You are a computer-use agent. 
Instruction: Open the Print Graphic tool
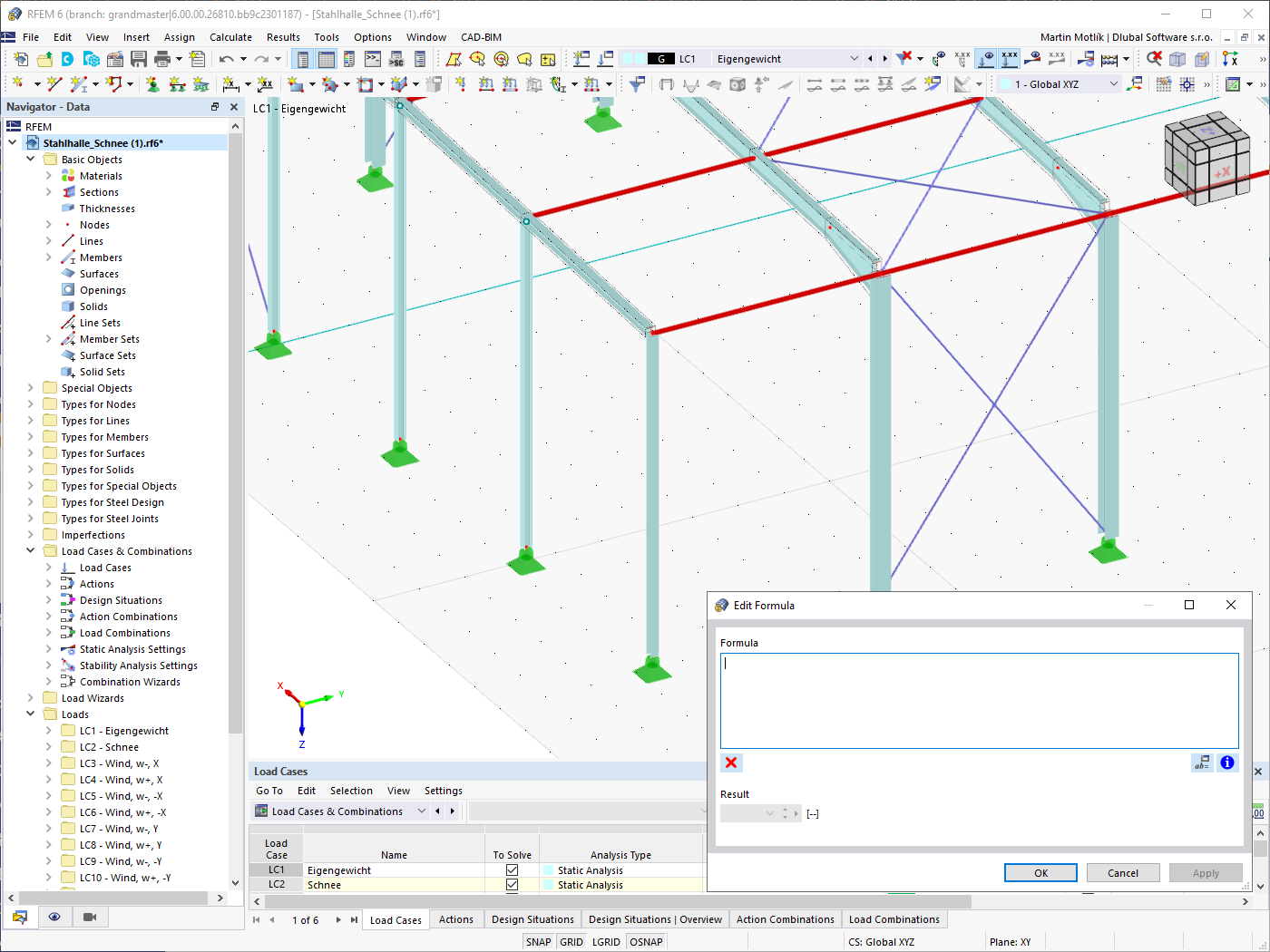click(x=163, y=57)
